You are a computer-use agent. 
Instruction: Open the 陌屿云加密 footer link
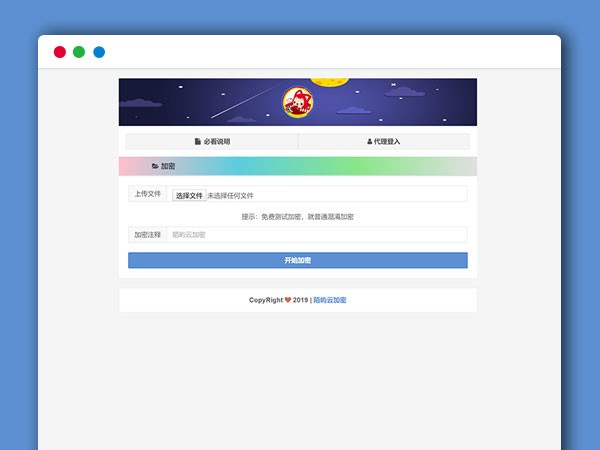(x=330, y=300)
